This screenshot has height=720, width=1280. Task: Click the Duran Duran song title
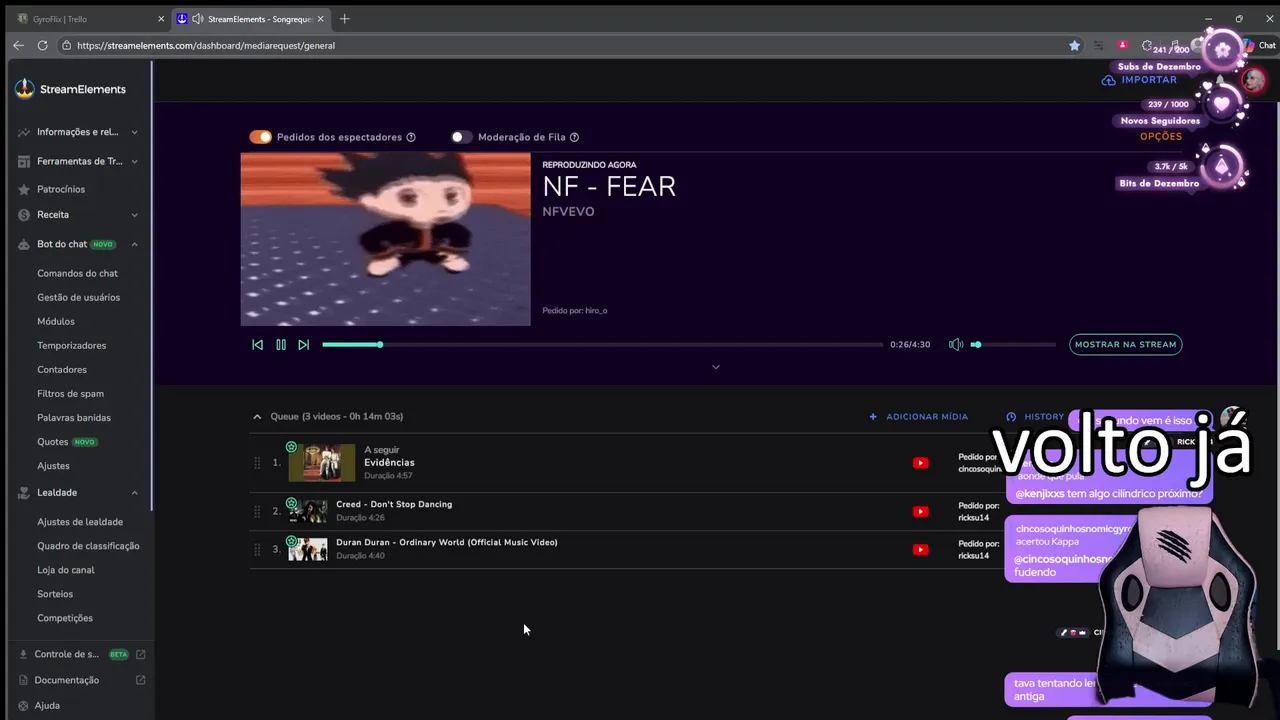coord(446,542)
